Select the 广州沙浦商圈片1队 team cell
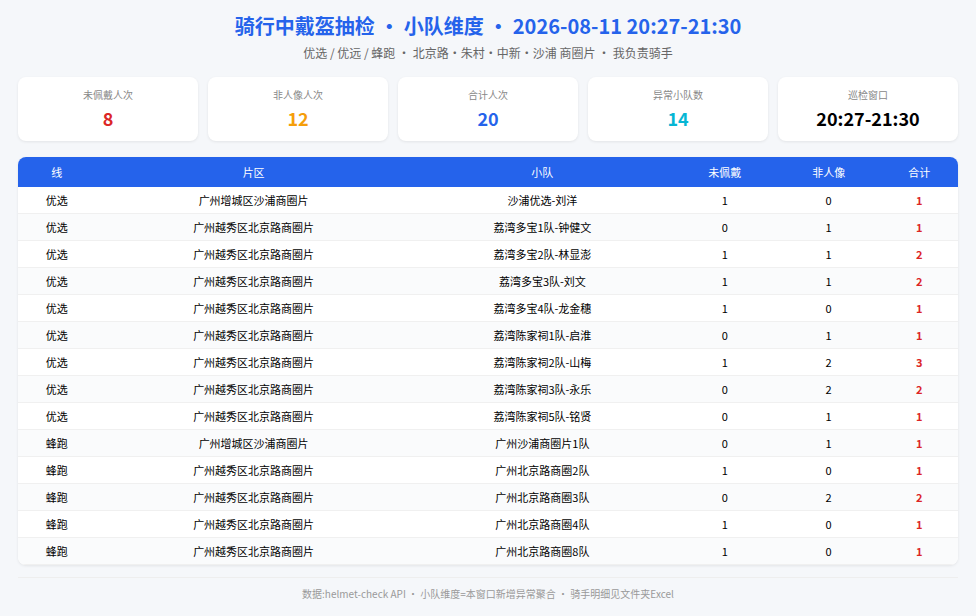 pyautogui.click(x=542, y=444)
